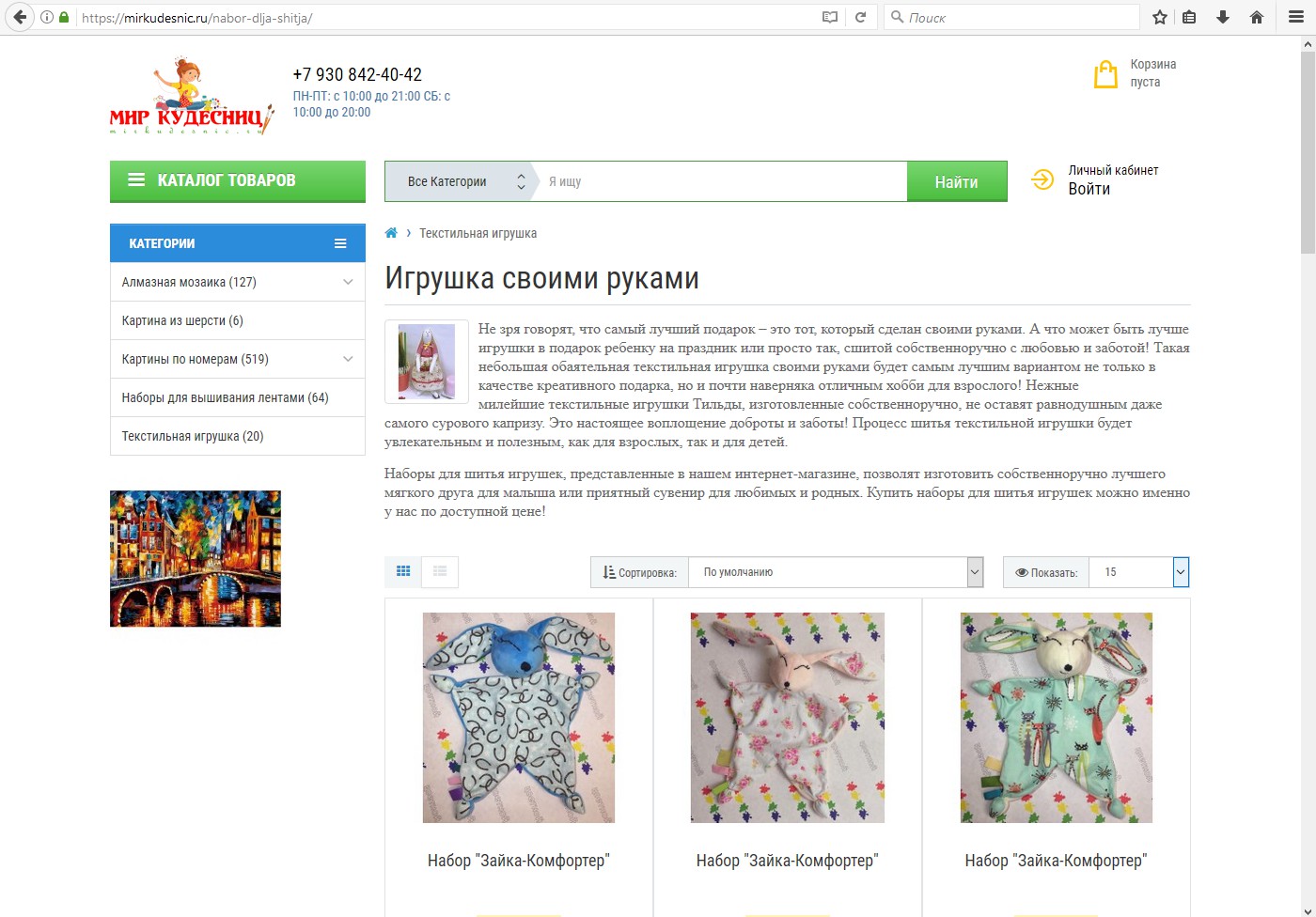Click the Личный кабинет label
The height and width of the screenshot is (917, 1316).
pyautogui.click(x=1113, y=170)
